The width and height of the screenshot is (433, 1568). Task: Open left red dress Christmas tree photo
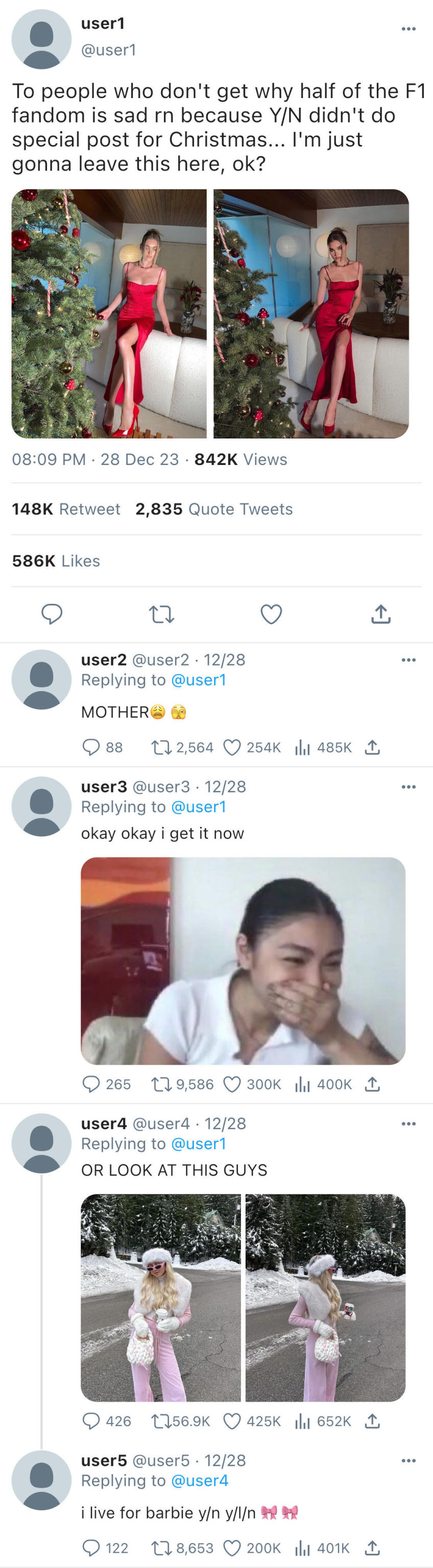[x=109, y=313]
